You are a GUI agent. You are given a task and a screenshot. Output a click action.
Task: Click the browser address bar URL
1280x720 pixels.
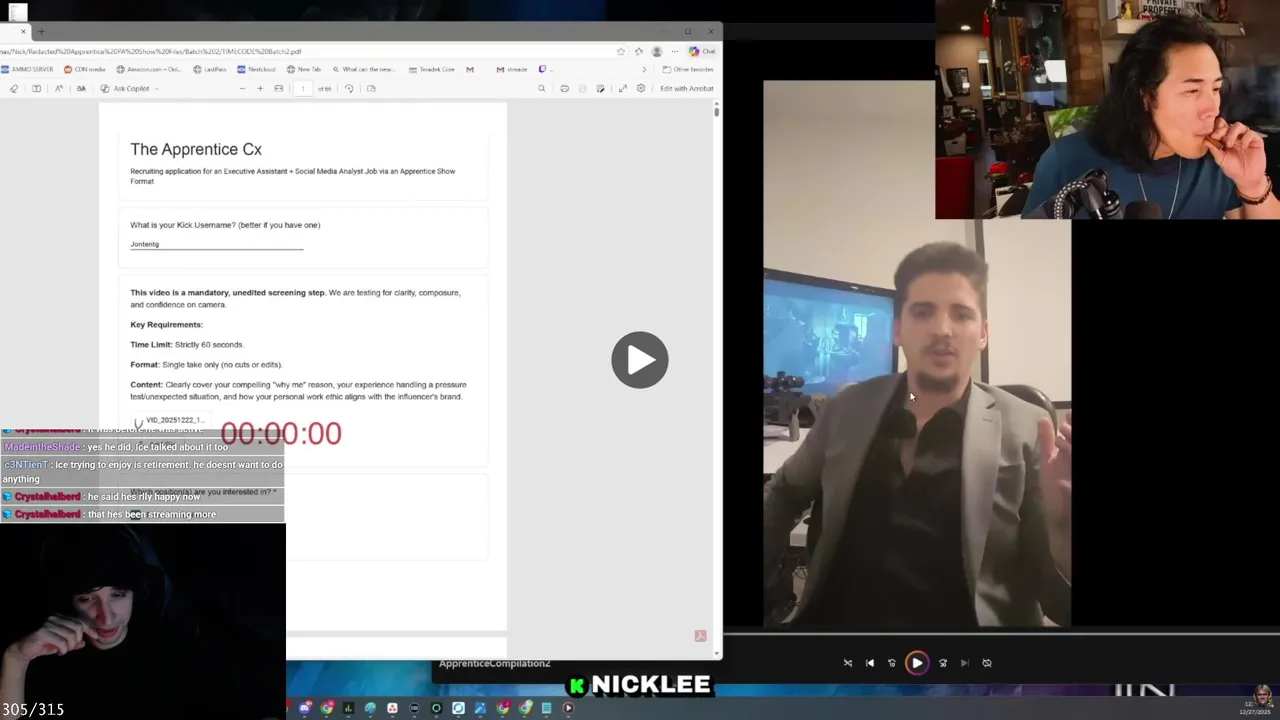tap(150, 51)
